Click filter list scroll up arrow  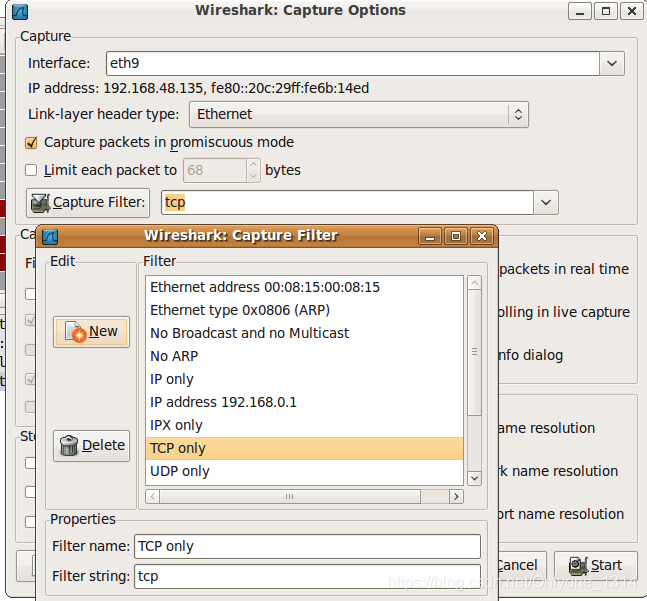click(x=475, y=283)
